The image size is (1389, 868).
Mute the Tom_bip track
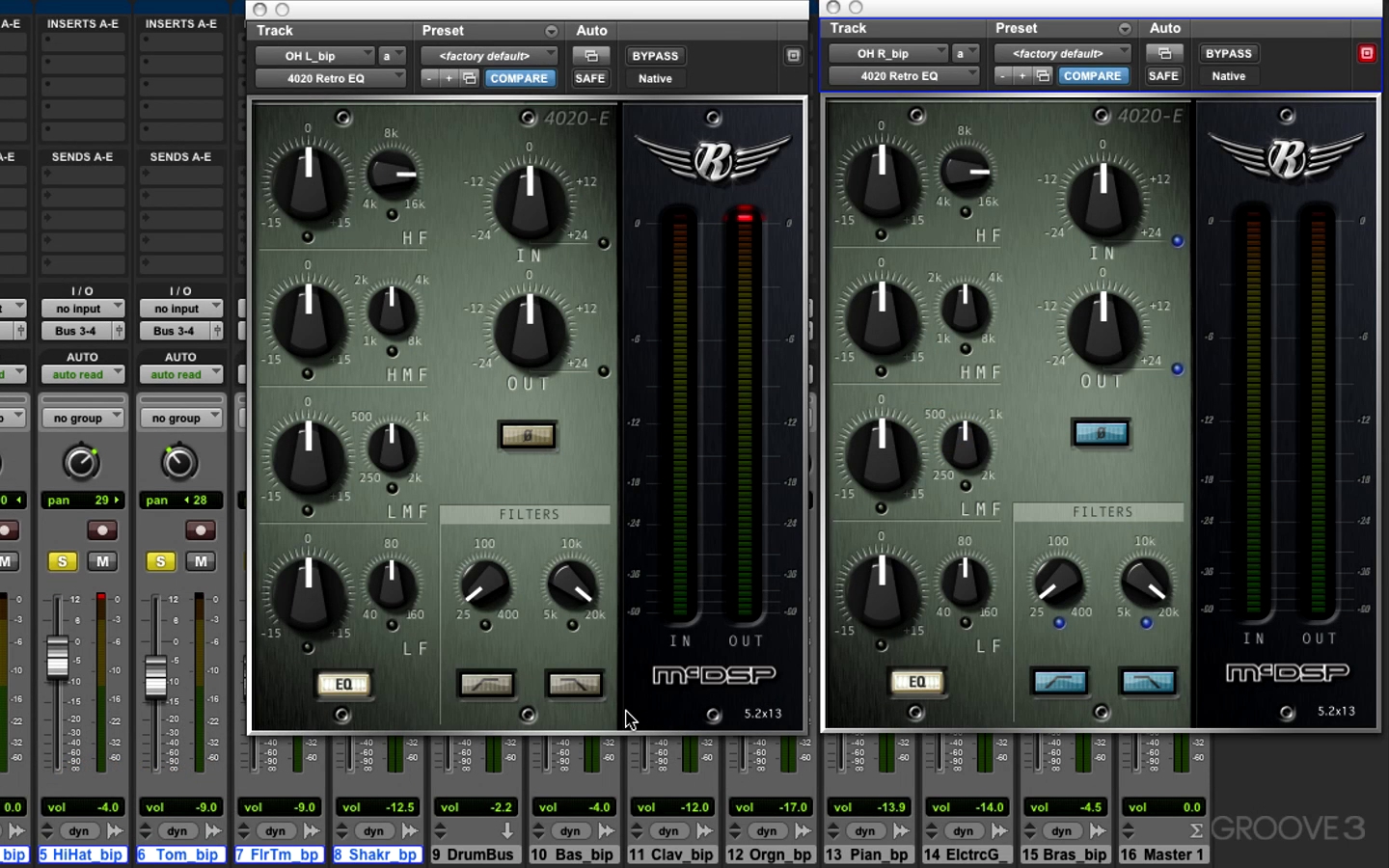(x=201, y=561)
